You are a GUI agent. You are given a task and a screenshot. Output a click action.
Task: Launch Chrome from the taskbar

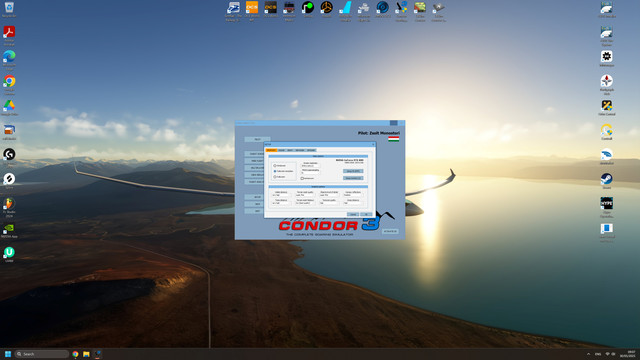click(x=75, y=354)
